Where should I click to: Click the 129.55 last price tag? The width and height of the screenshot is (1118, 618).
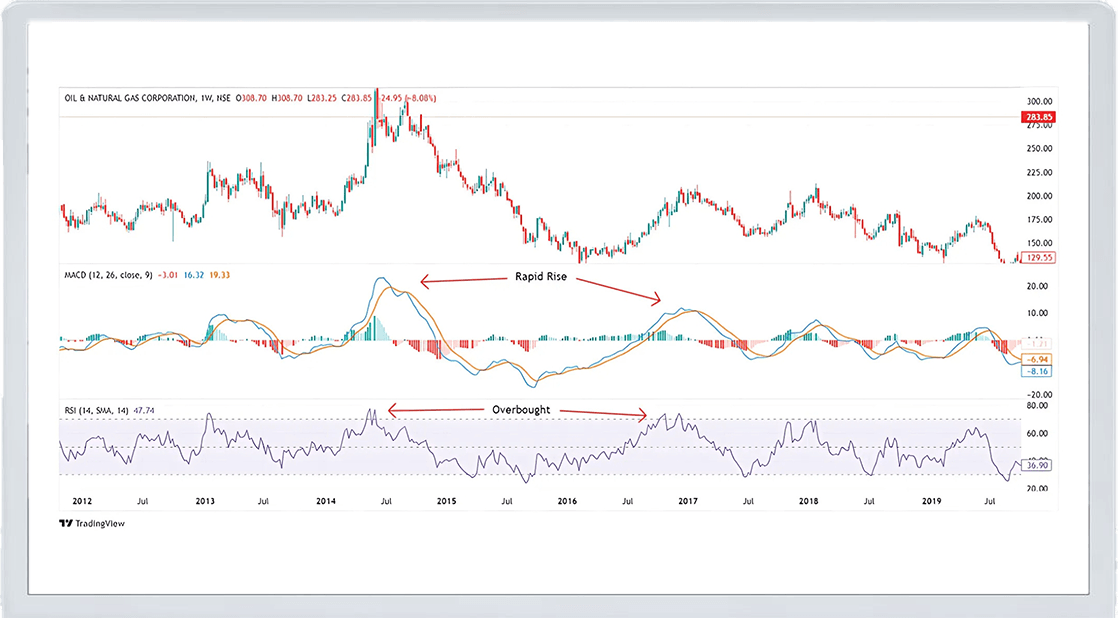tap(1036, 257)
